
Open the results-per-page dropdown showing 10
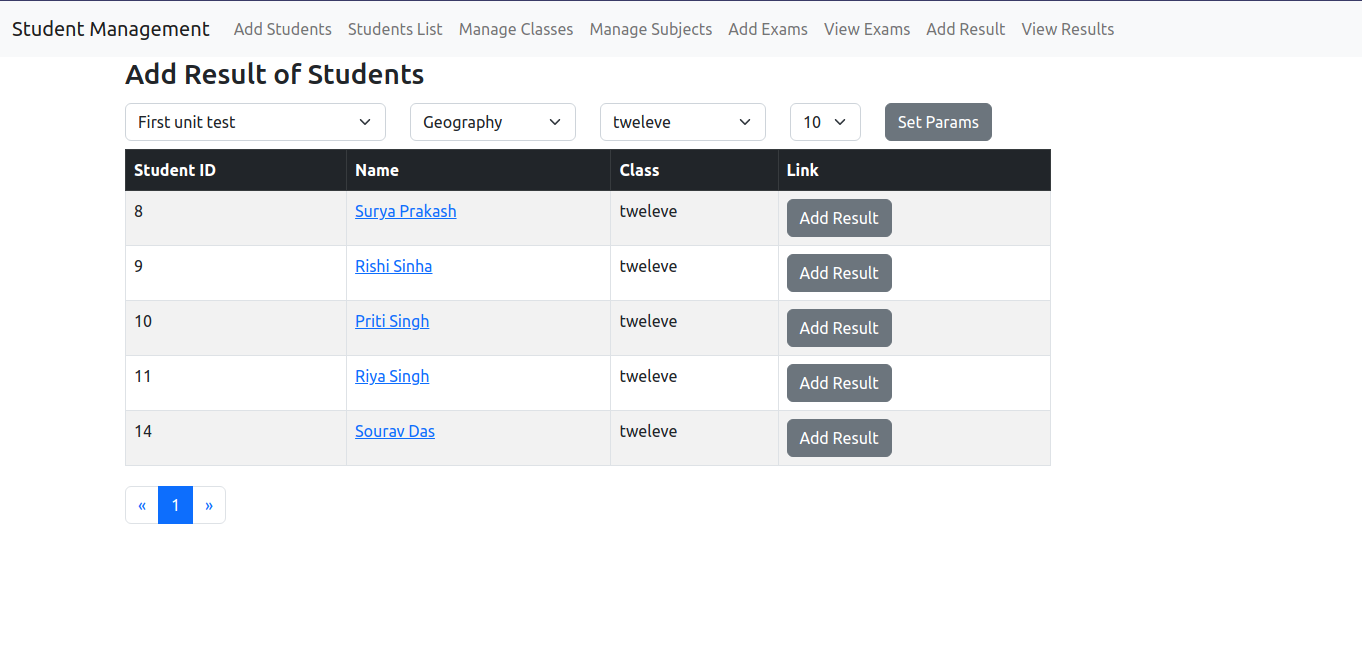(825, 121)
